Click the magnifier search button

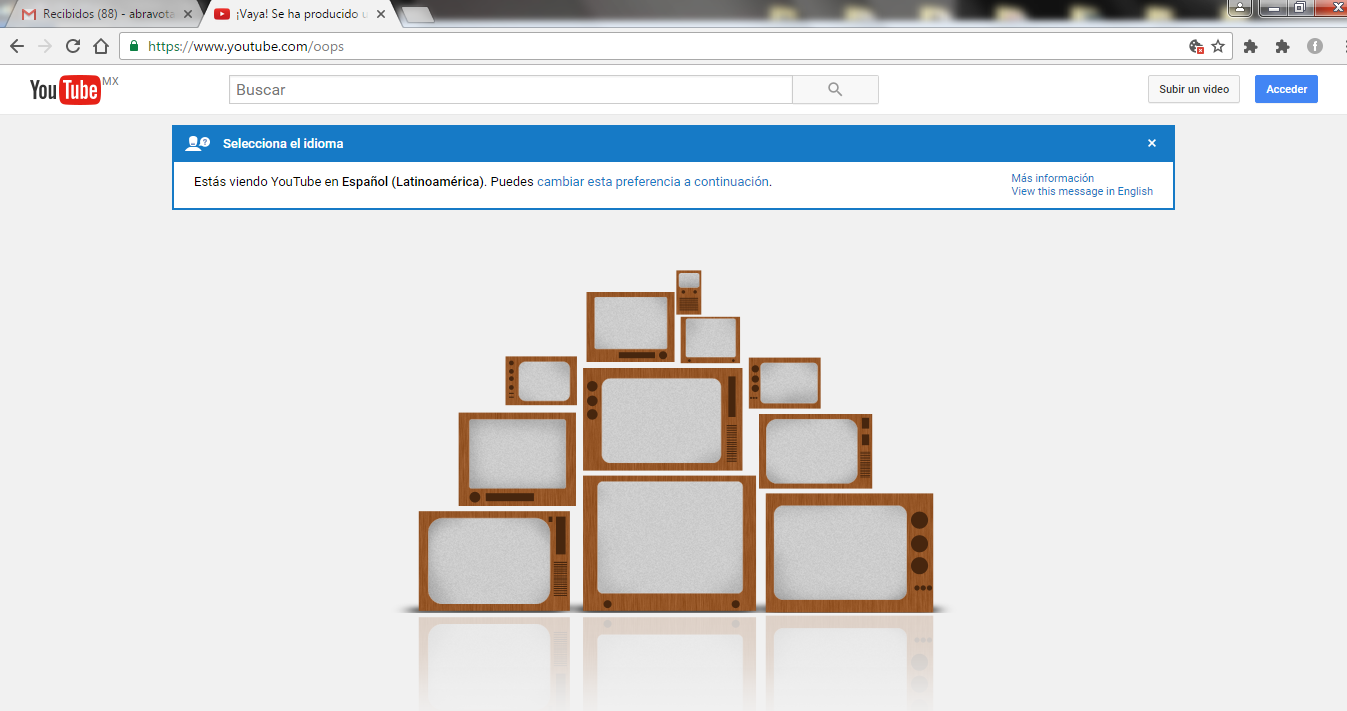click(x=835, y=89)
